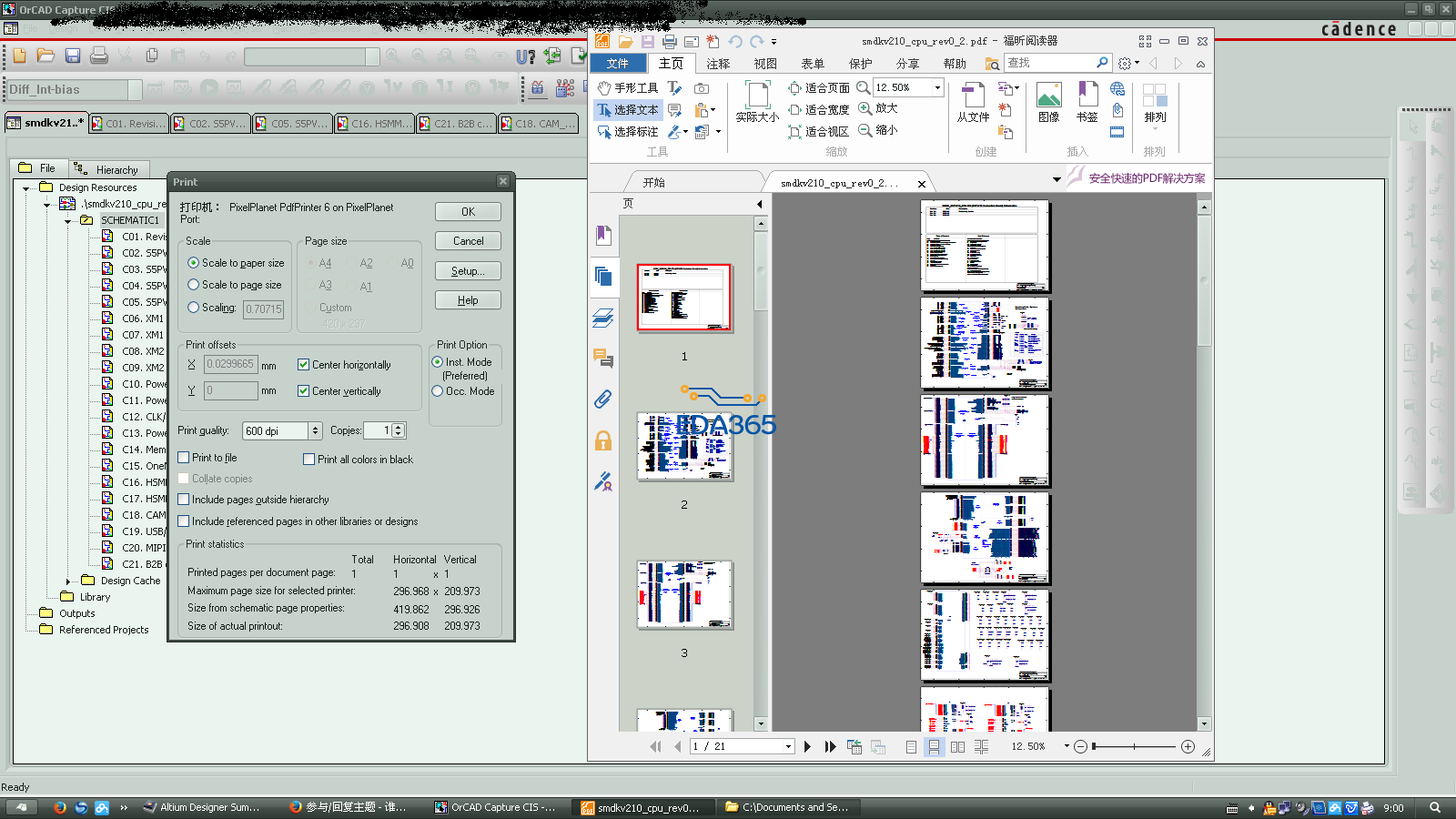This screenshot has width=1456, height=819.
Task: Open the bookmarks panel in PDF sidebar
Action: pos(602,236)
